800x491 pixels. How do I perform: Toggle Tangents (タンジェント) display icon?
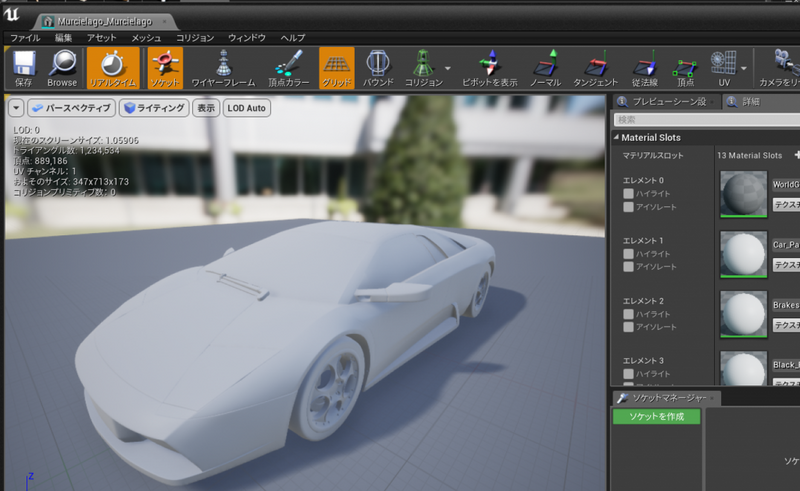pyautogui.click(x=595, y=68)
